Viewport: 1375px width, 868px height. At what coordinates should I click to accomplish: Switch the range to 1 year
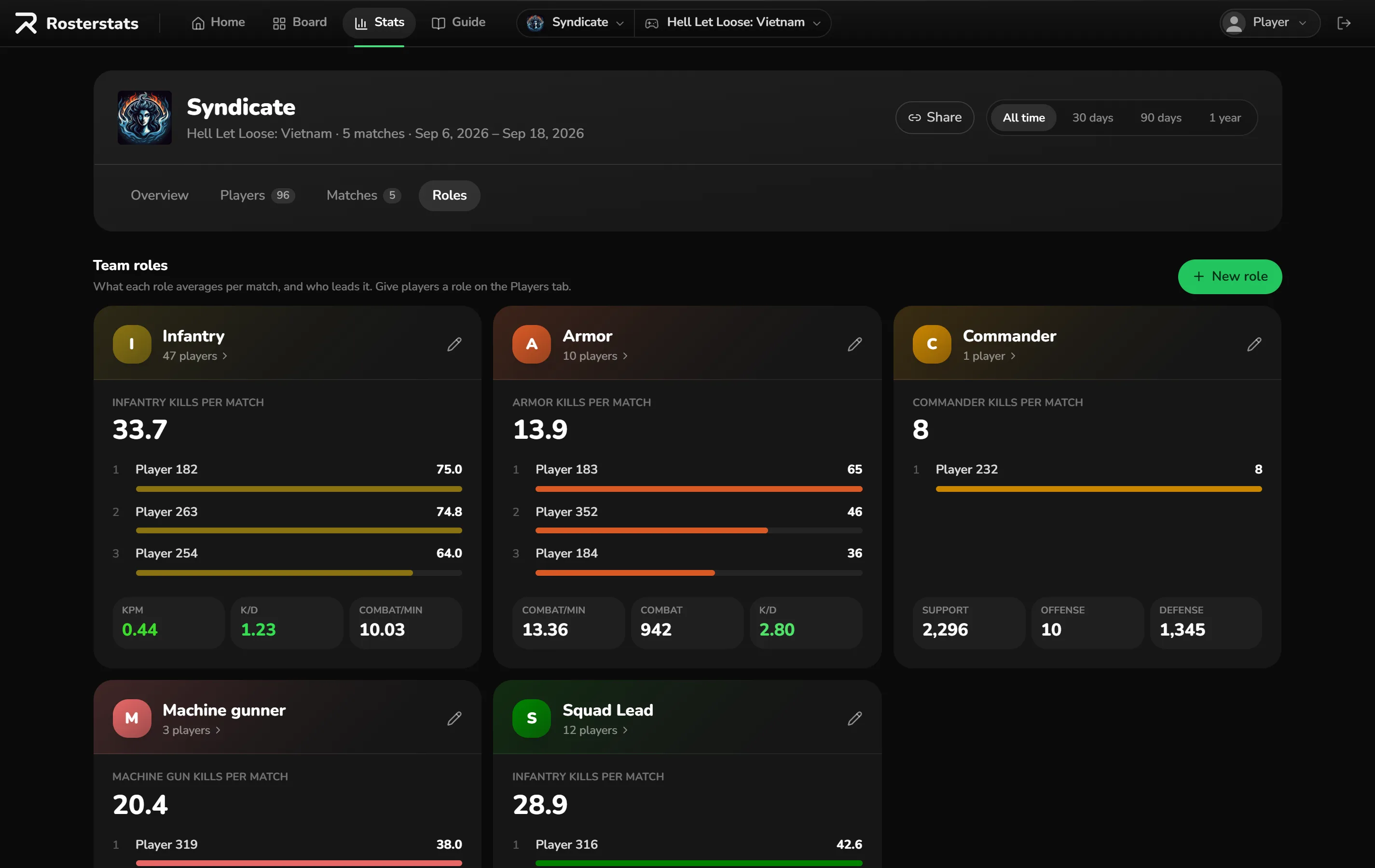point(1224,118)
